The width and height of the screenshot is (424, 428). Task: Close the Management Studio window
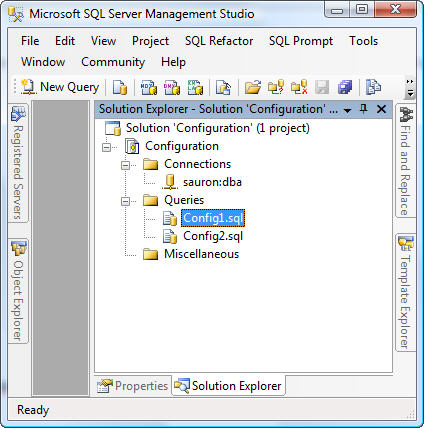[x=395, y=10]
